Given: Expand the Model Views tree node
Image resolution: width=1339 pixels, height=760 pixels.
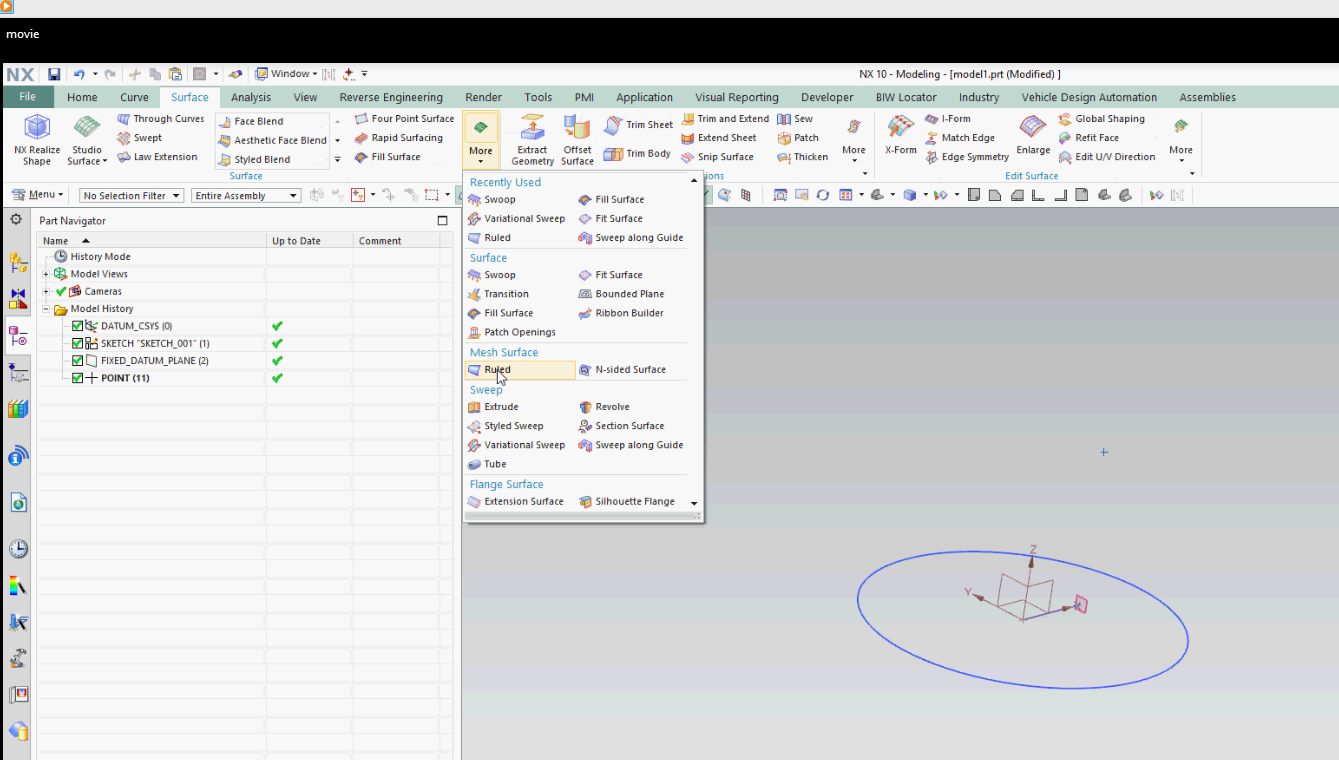Looking at the screenshot, I should (x=46, y=274).
